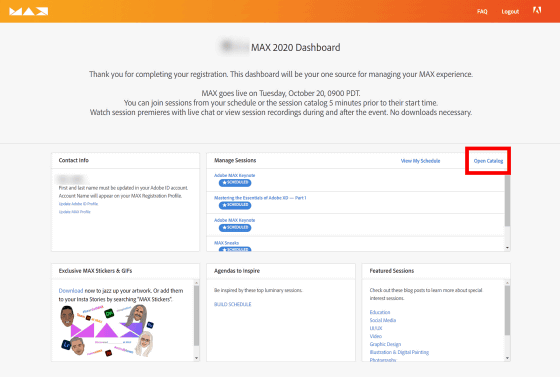Click Update MAX Profile link
560x377 pixels.
pos(75,212)
